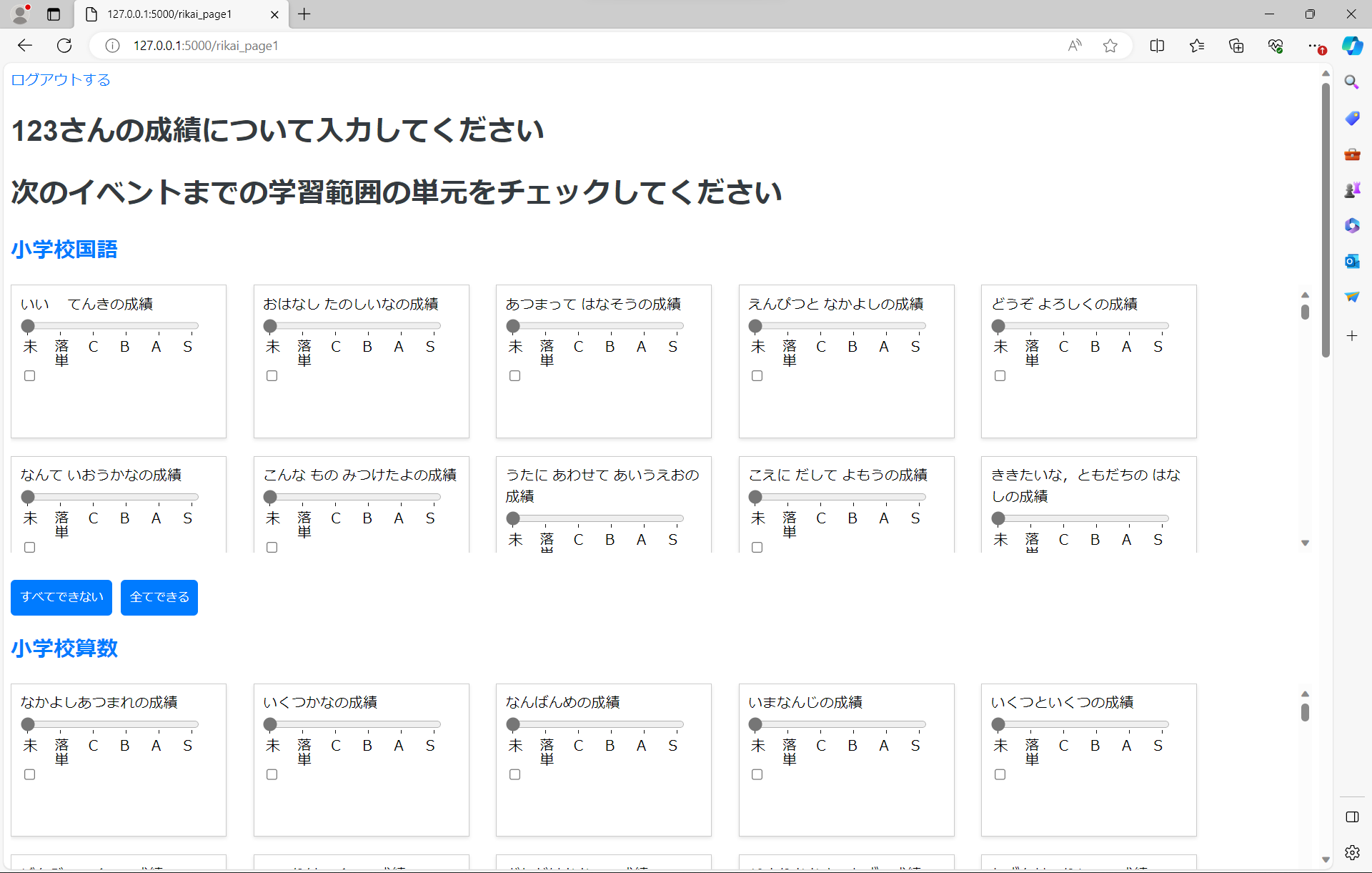Open Edge sidebar settings gear
This screenshot has width=1372, height=873.
tap(1352, 852)
